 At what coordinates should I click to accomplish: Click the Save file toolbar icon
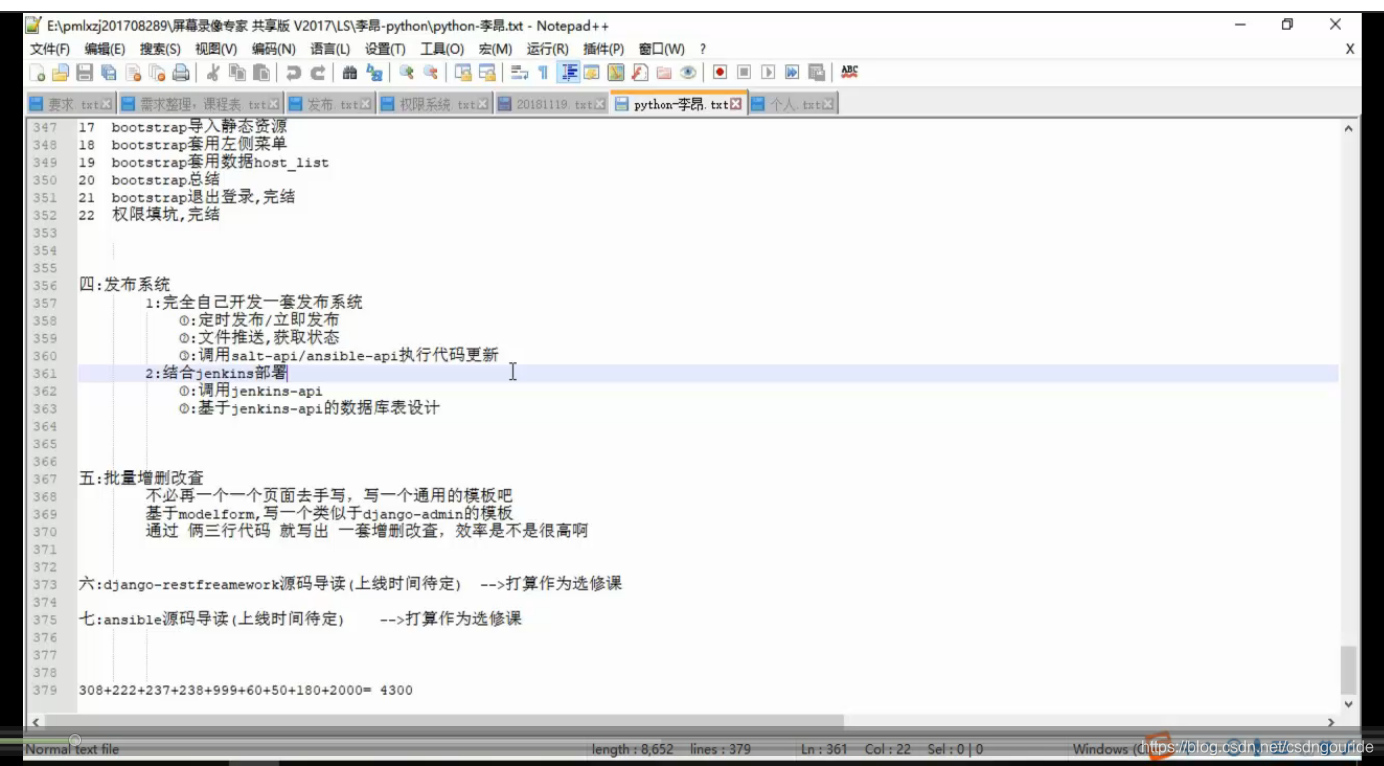tap(85, 72)
